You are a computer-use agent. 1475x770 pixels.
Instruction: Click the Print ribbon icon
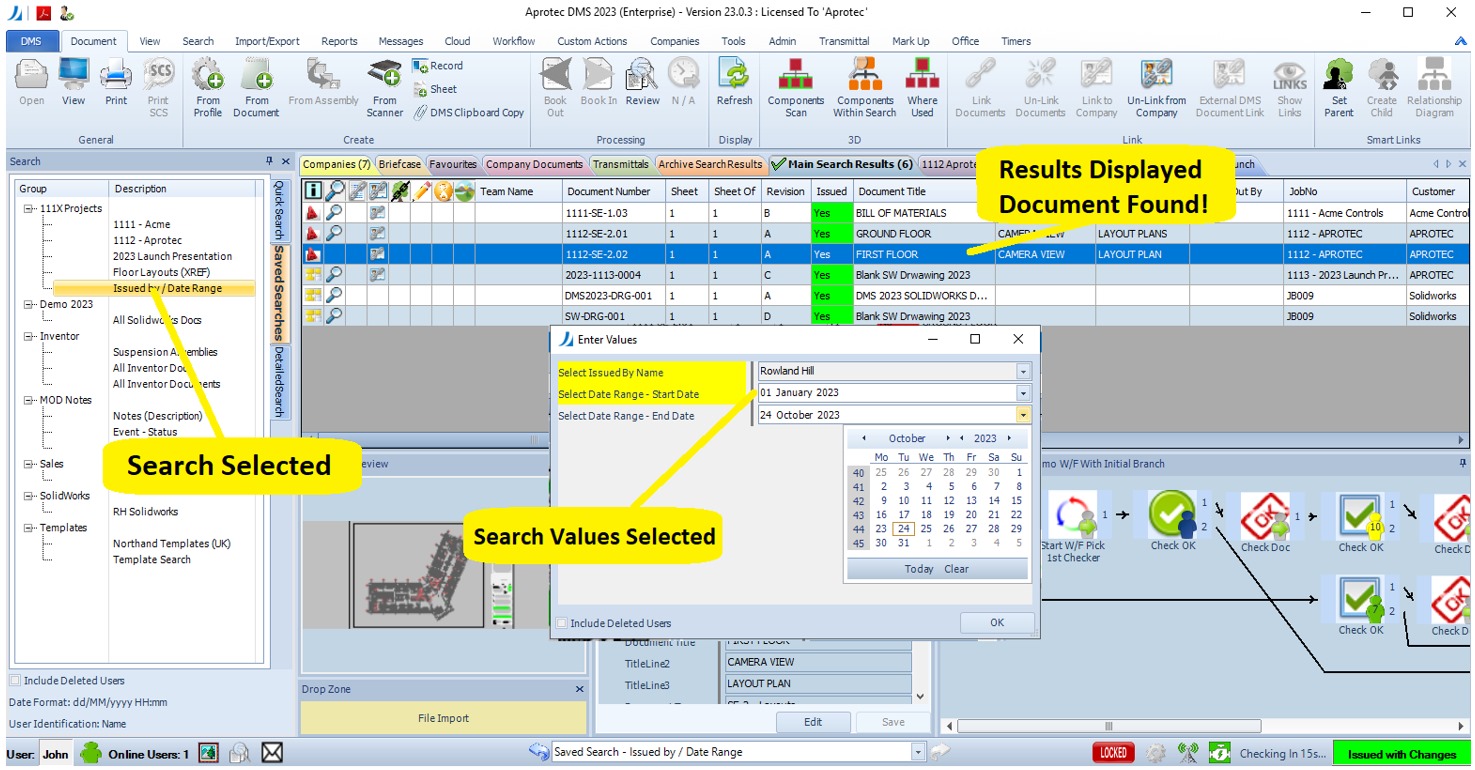[x=116, y=82]
